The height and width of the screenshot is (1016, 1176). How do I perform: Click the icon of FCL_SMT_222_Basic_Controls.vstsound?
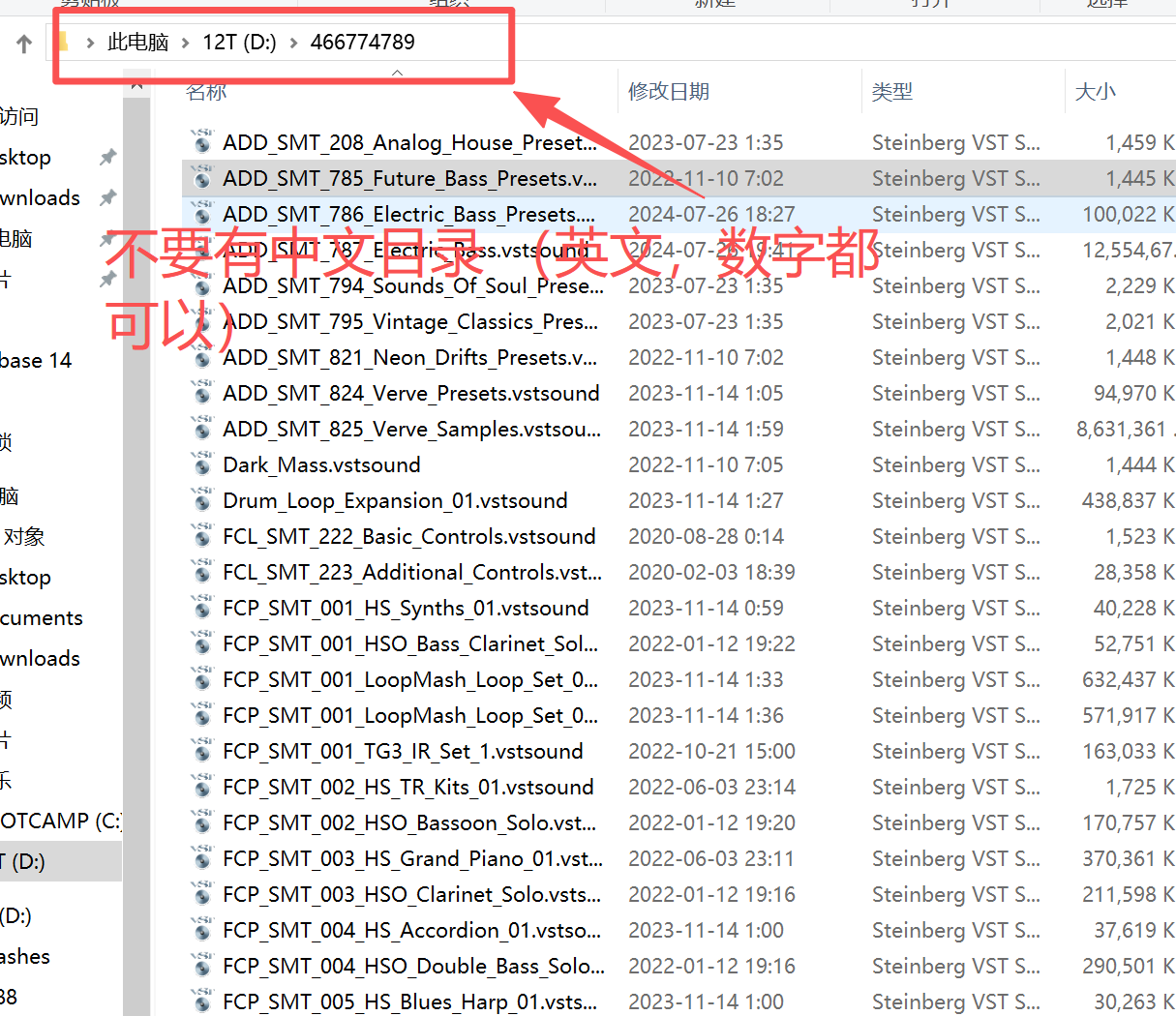point(202,536)
